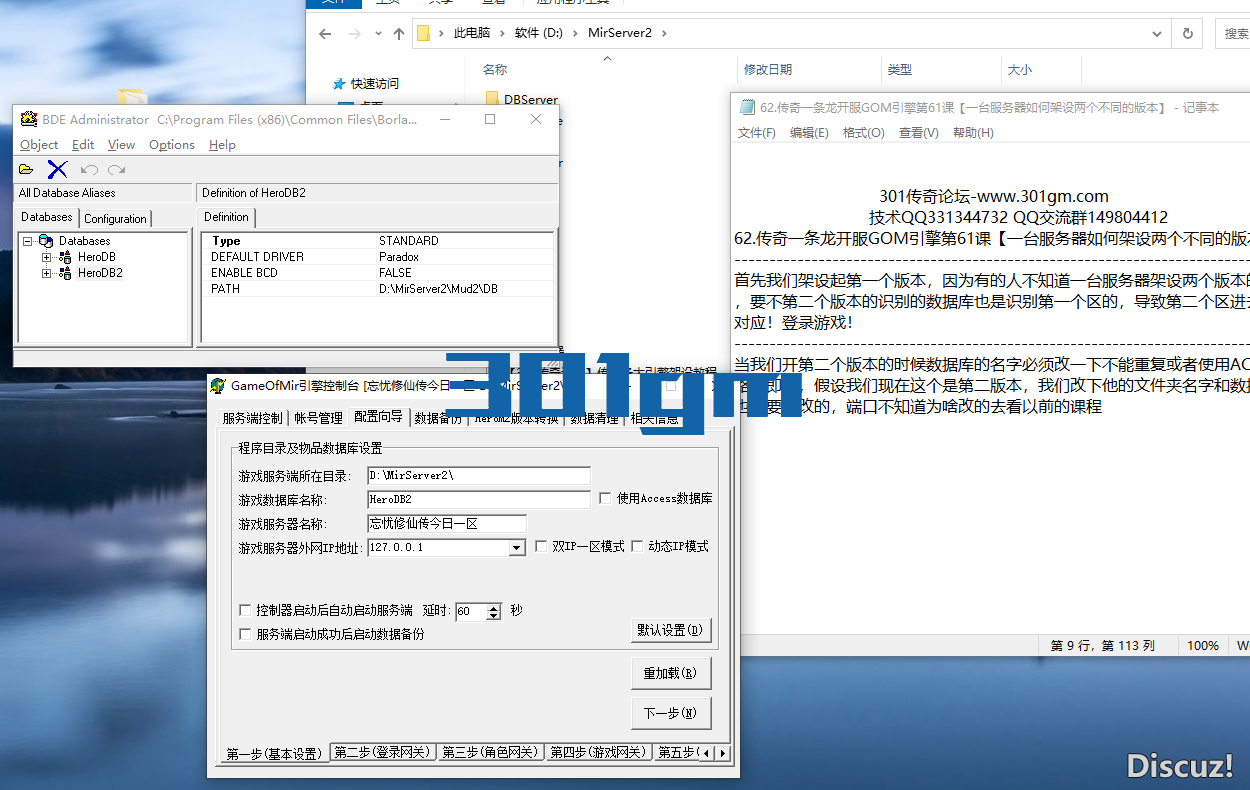Click the 游戏数据库名称 field with HeroDB2
The image size is (1250, 790).
tap(478, 499)
